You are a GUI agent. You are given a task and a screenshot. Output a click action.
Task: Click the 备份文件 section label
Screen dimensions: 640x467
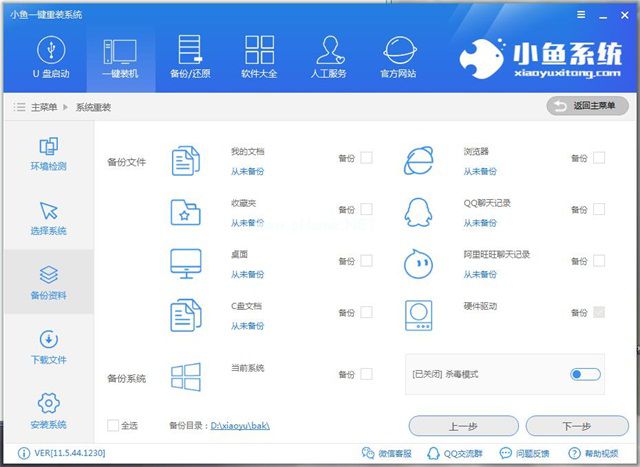click(127, 162)
